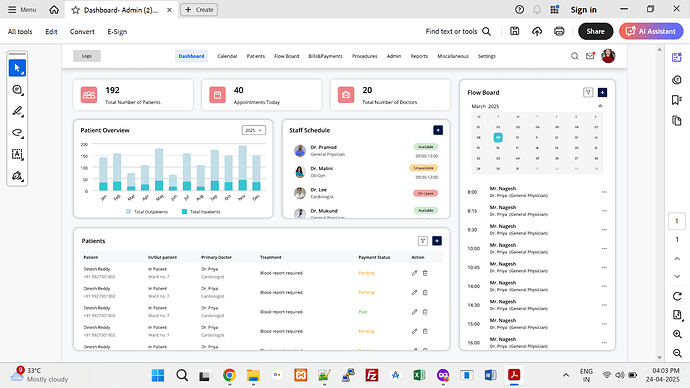This screenshot has width=690, height=388.
Task: Print the document with printer icon
Action: pos(559,31)
